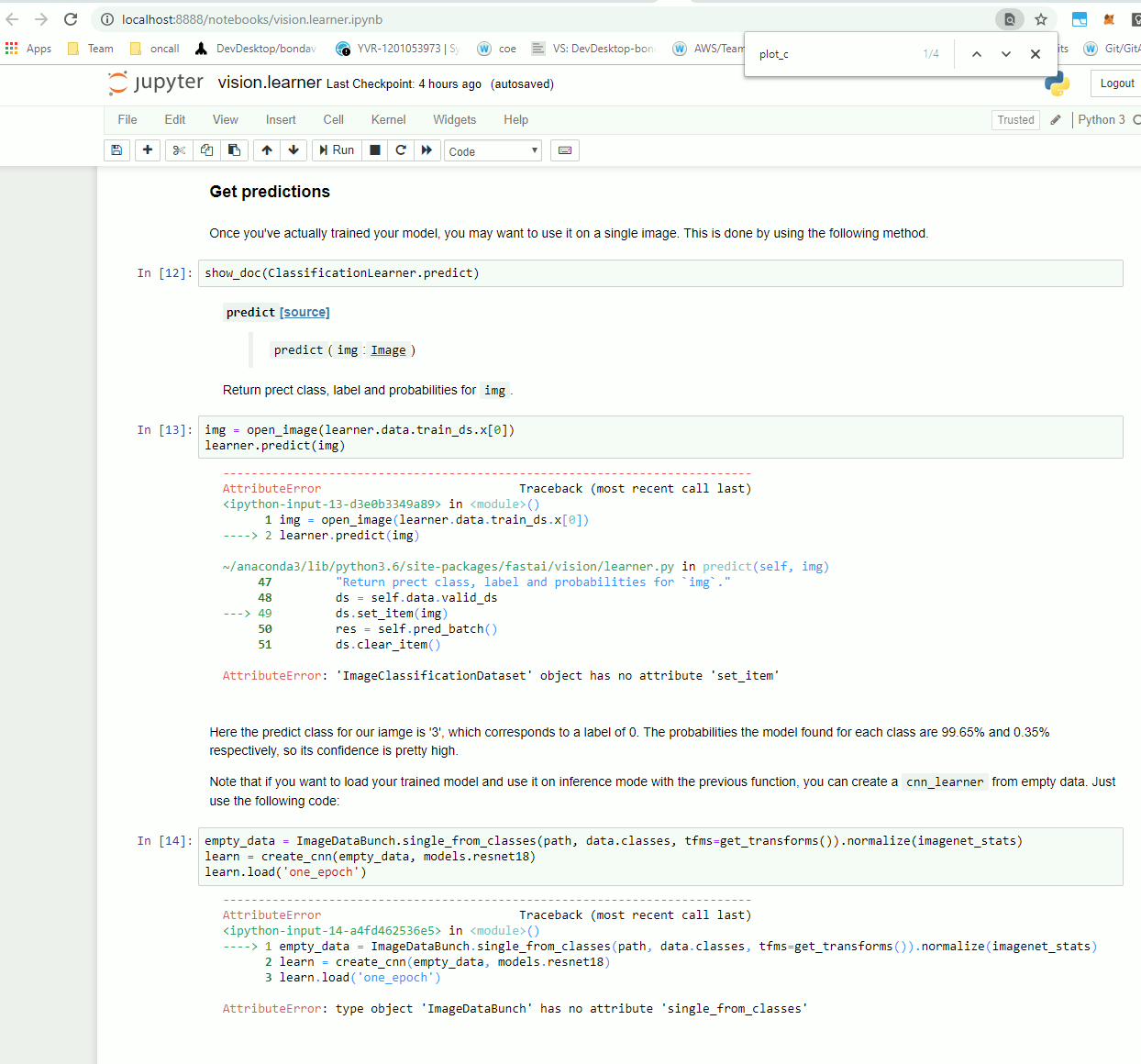This screenshot has width=1141, height=1064.
Task: Toggle the Trusted notebook indicator
Action: click(1015, 120)
